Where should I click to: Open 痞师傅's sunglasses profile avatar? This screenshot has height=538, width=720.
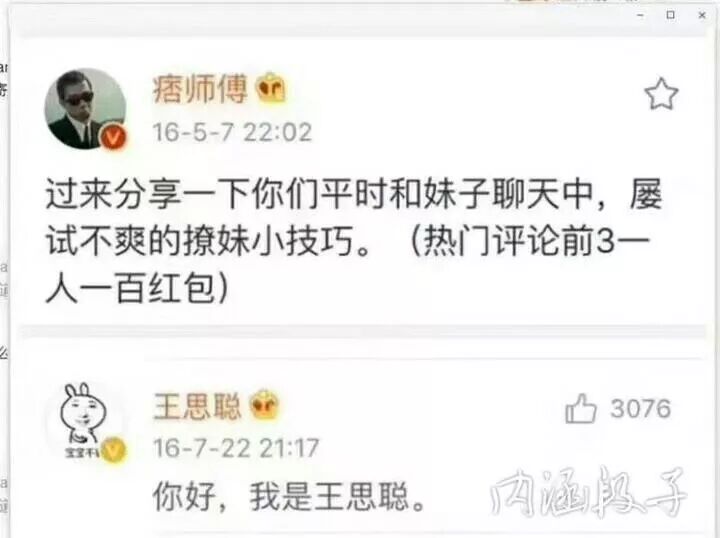85,109
